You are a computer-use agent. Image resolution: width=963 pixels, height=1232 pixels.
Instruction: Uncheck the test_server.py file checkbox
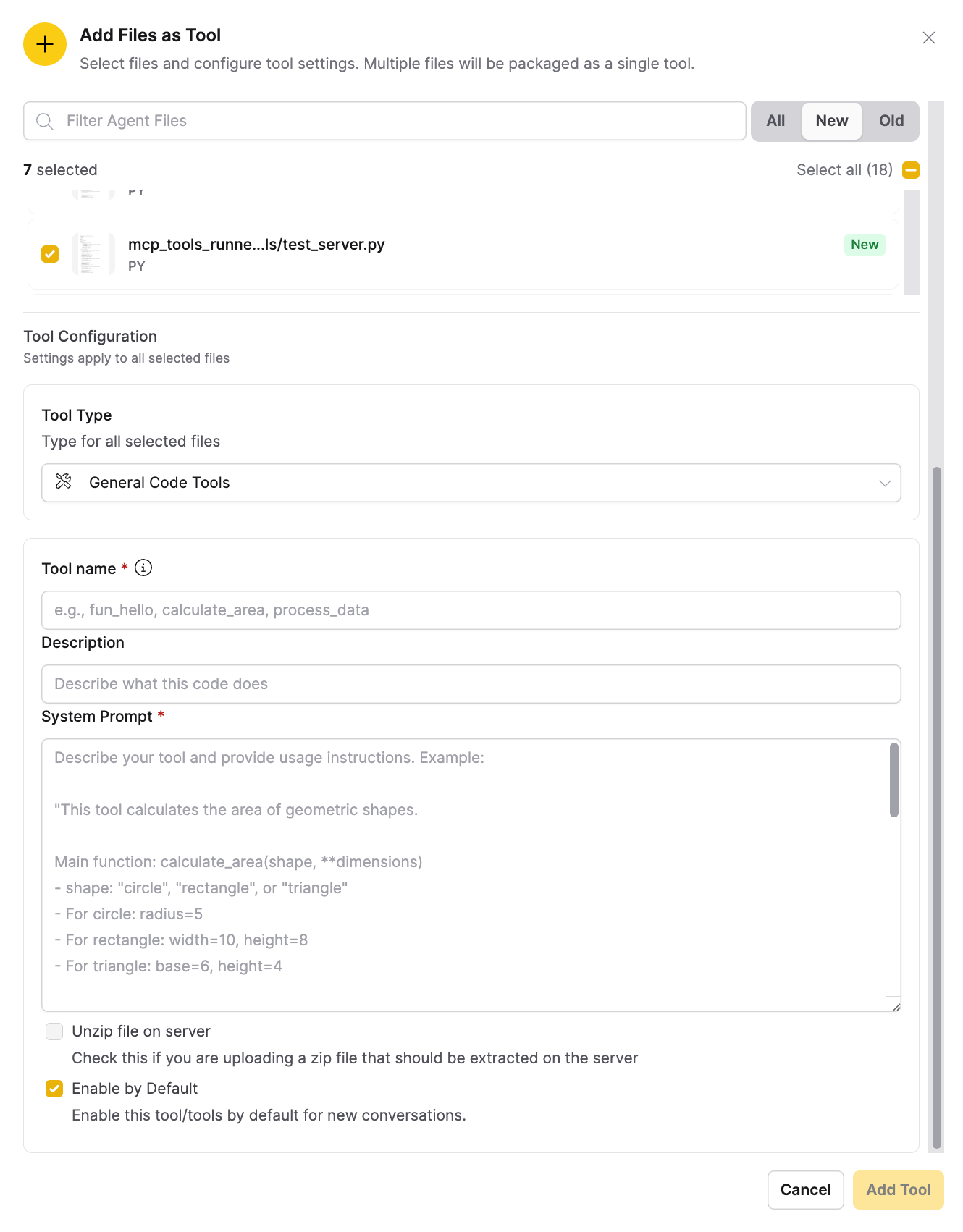click(50, 254)
